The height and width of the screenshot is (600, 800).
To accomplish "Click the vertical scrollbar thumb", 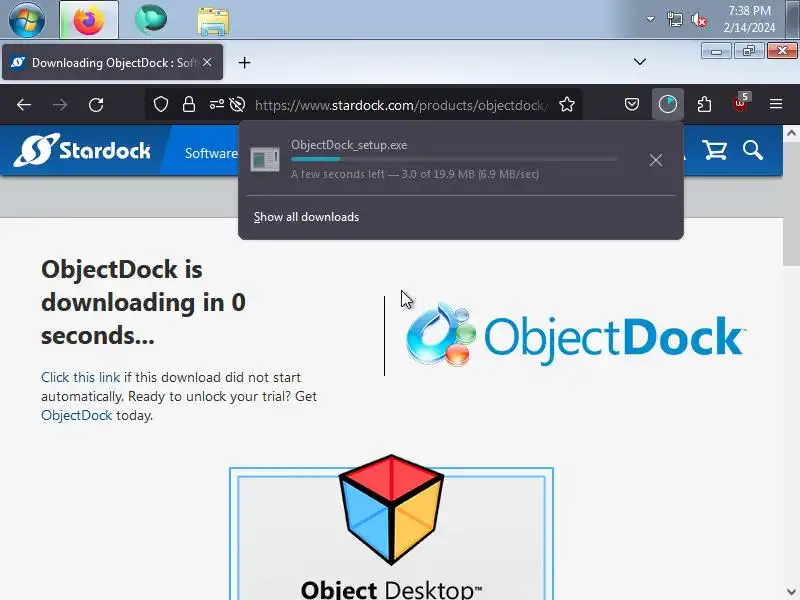I will 791,204.
